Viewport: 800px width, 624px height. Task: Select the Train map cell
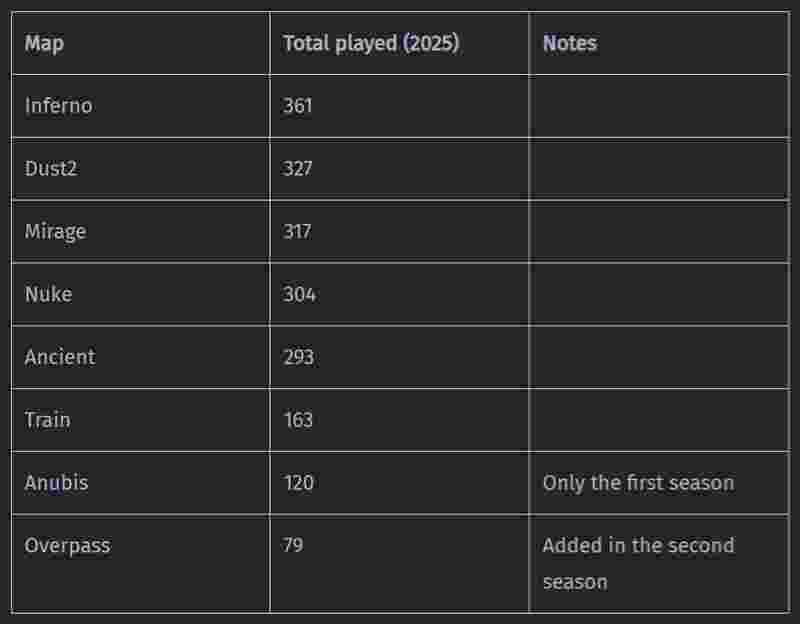pyautogui.click(x=47, y=420)
